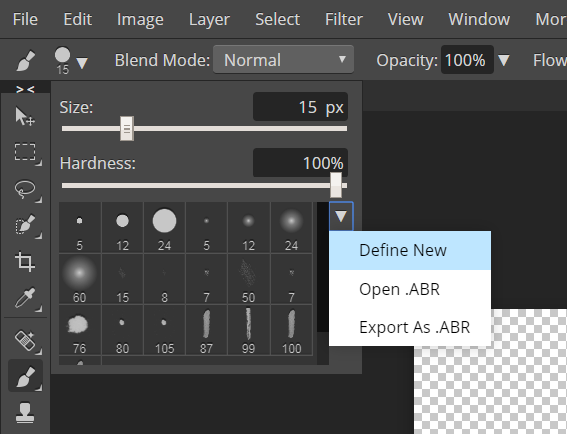Screen dimensions: 567x434
Task: Choose the Lasso Select tool
Action: [25, 189]
